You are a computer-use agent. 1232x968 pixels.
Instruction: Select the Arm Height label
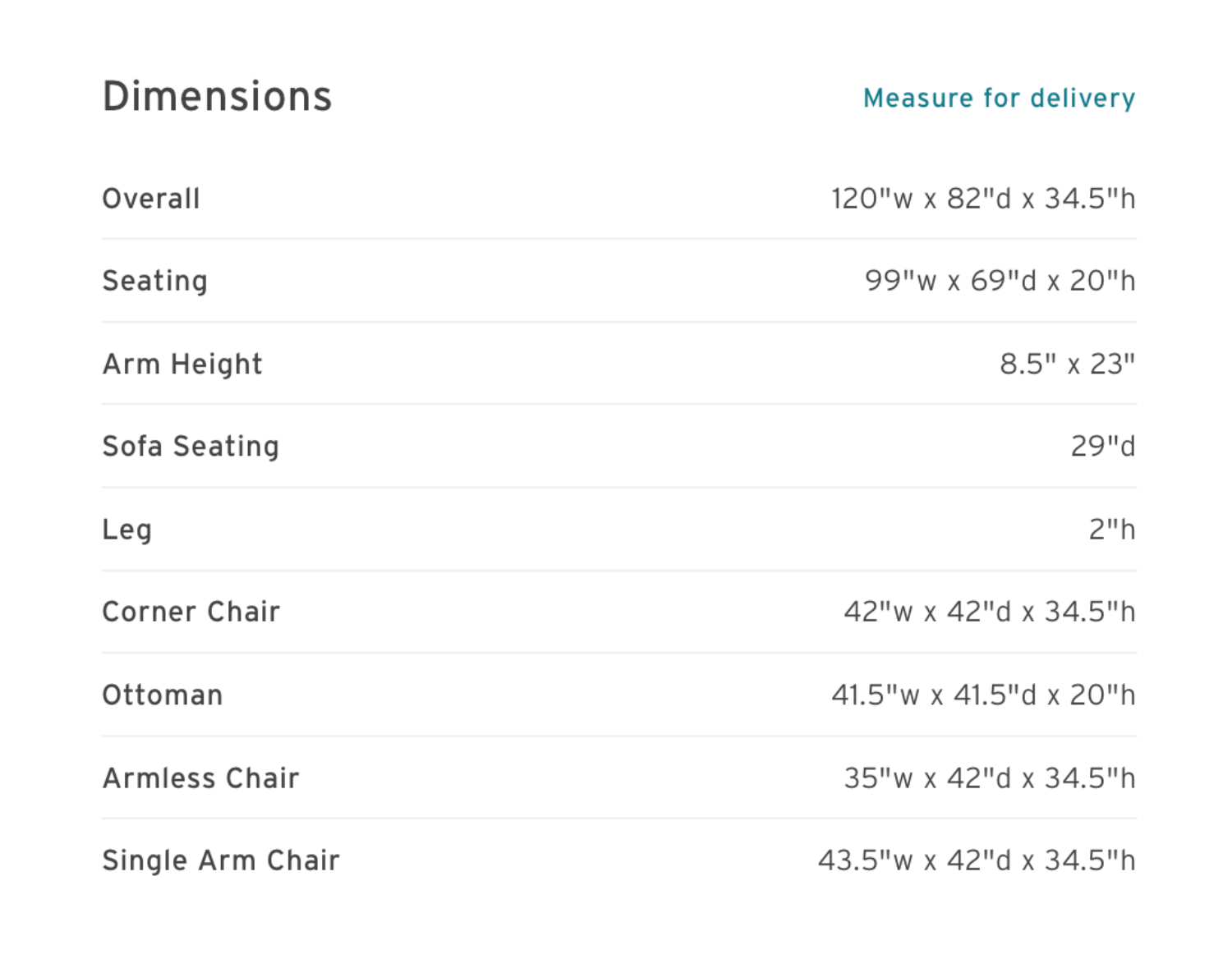point(182,364)
